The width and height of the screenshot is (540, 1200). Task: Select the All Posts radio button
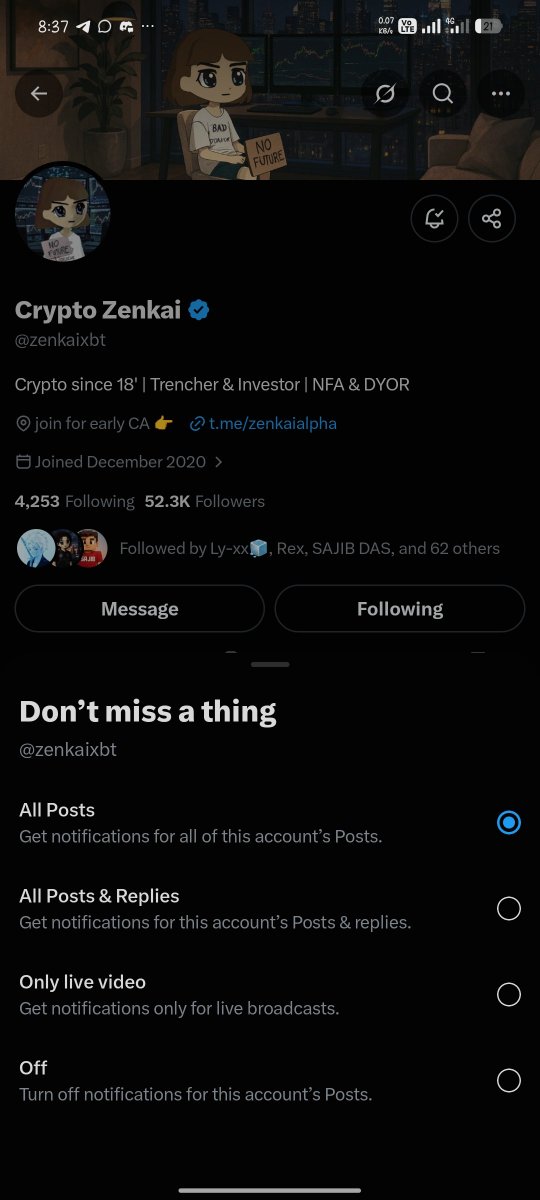pyautogui.click(x=509, y=823)
